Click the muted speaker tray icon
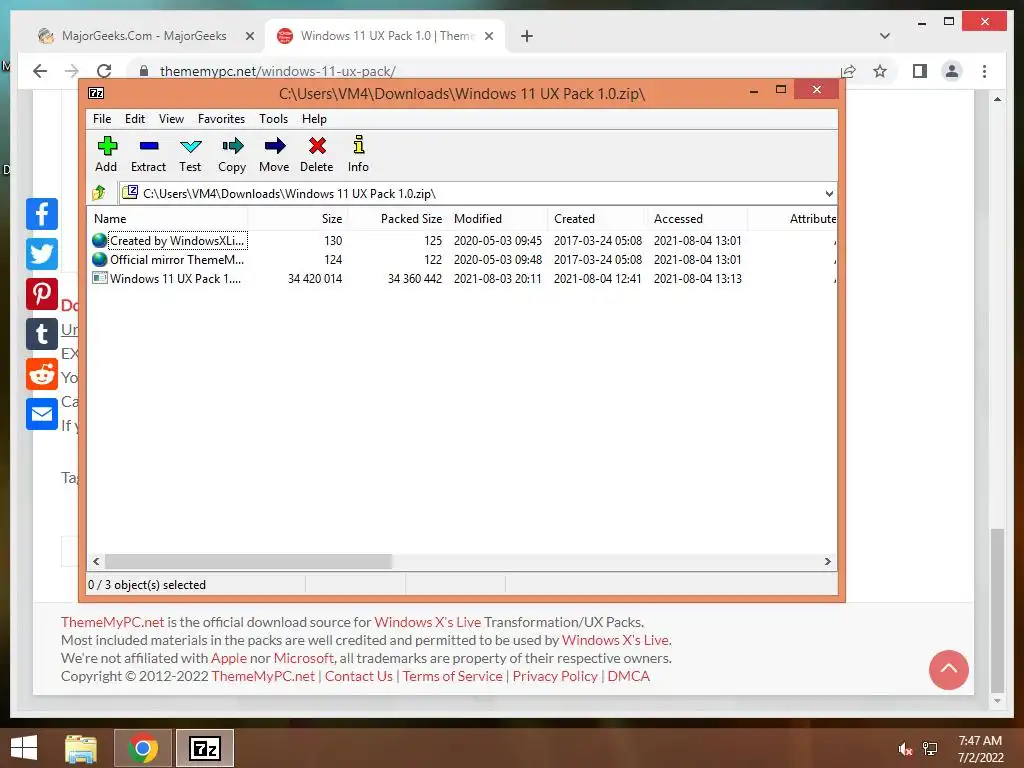The height and width of the screenshot is (768, 1024). [x=904, y=749]
